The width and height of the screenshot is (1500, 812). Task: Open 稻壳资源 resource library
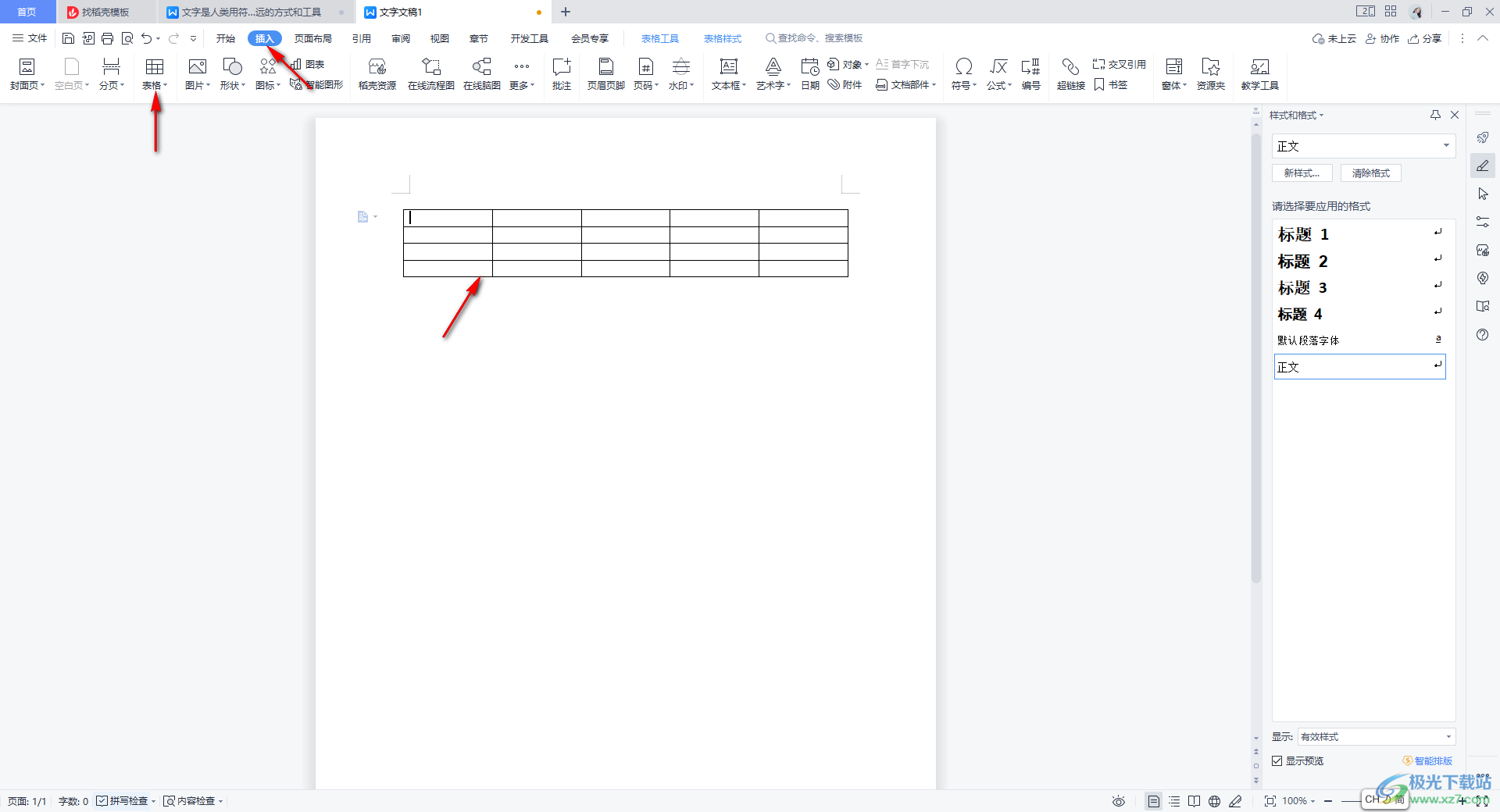(x=377, y=74)
